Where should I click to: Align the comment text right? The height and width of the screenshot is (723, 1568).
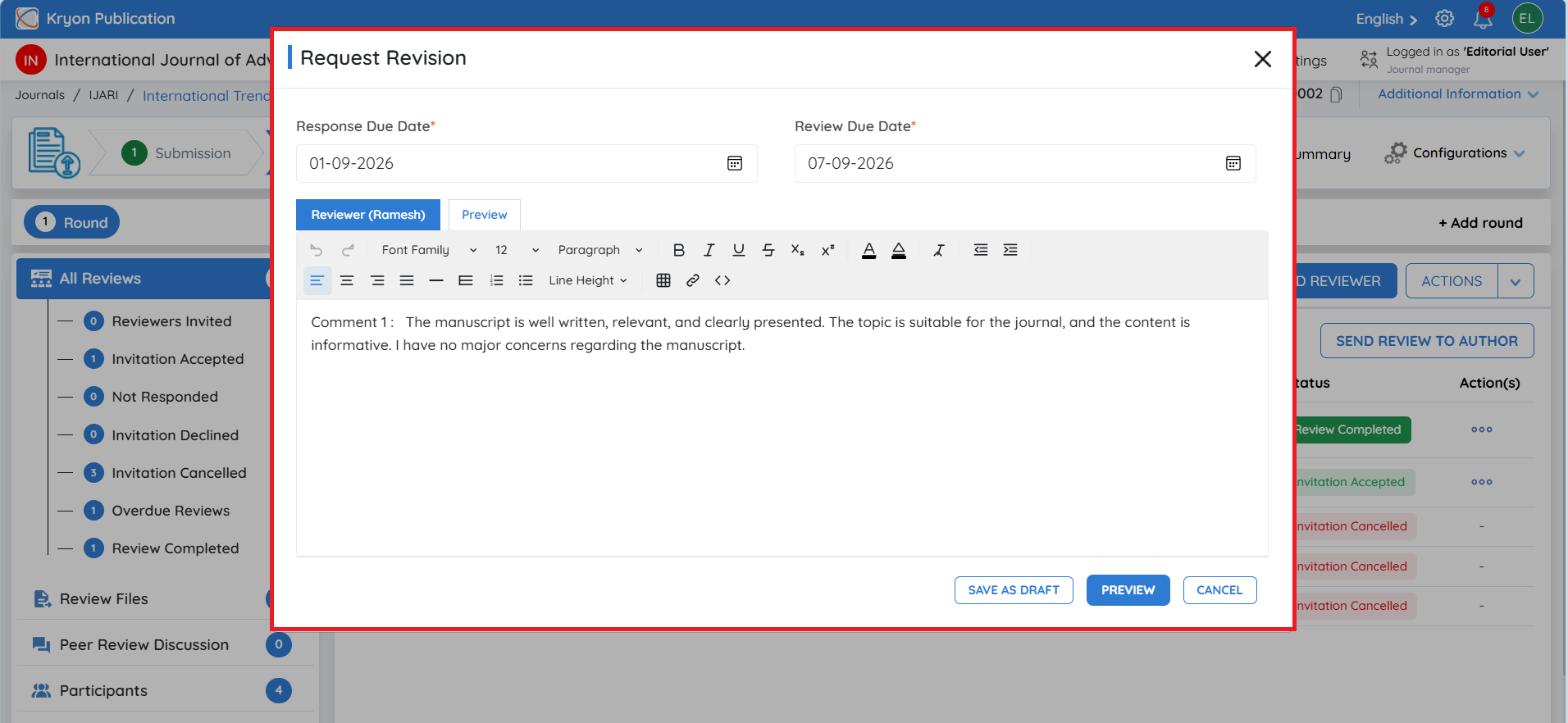point(377,280)
